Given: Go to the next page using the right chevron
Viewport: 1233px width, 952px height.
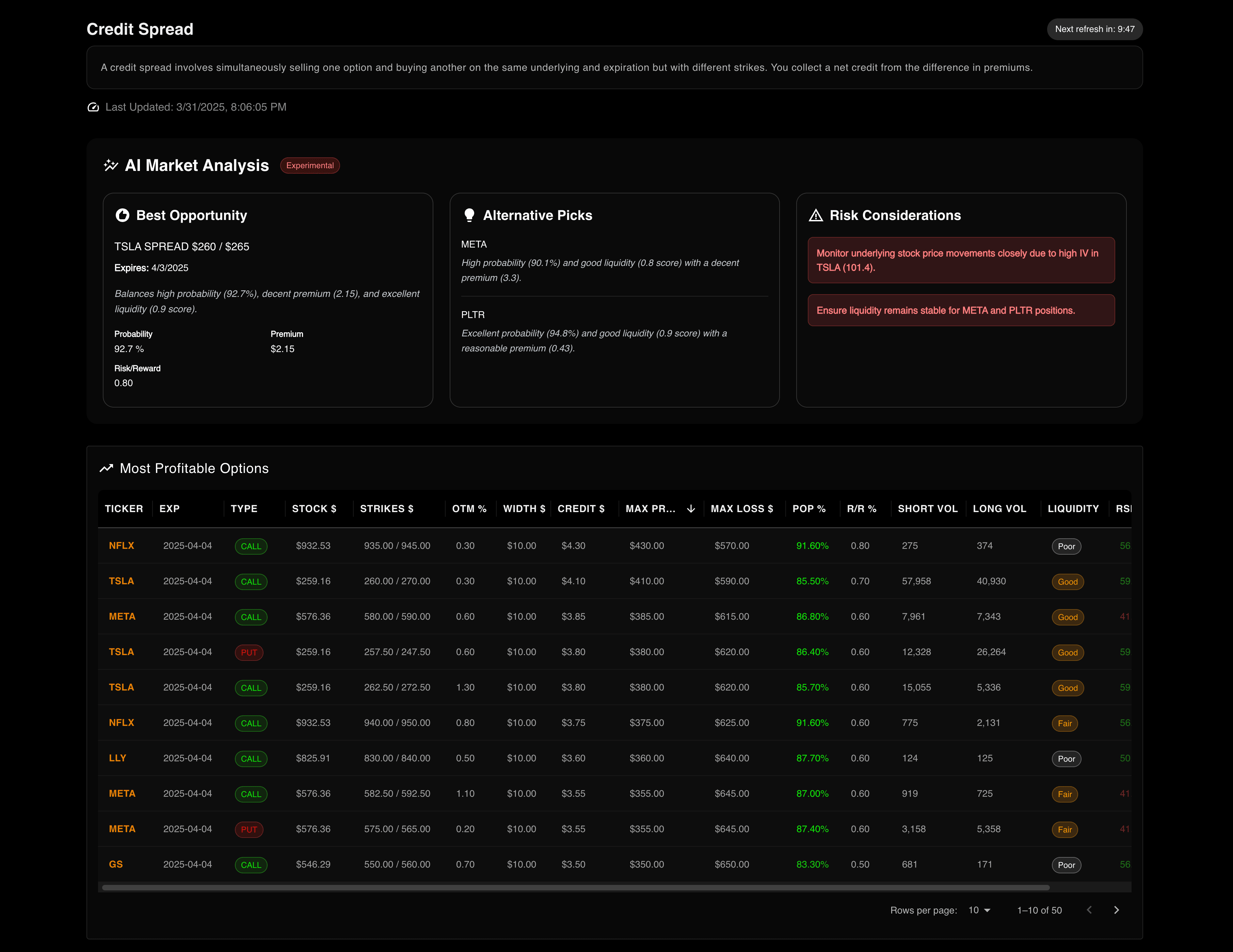Looking at the screenshot, I should [x=1116, y=910].
